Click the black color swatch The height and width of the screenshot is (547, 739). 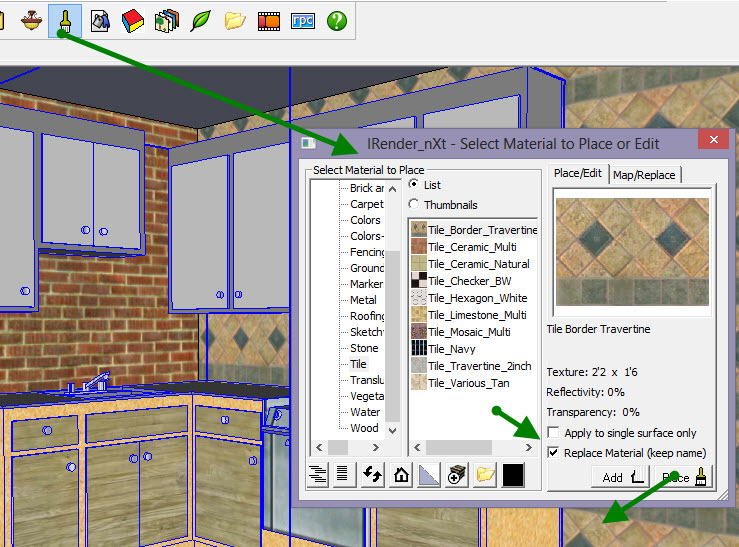[x=514, y=475]
